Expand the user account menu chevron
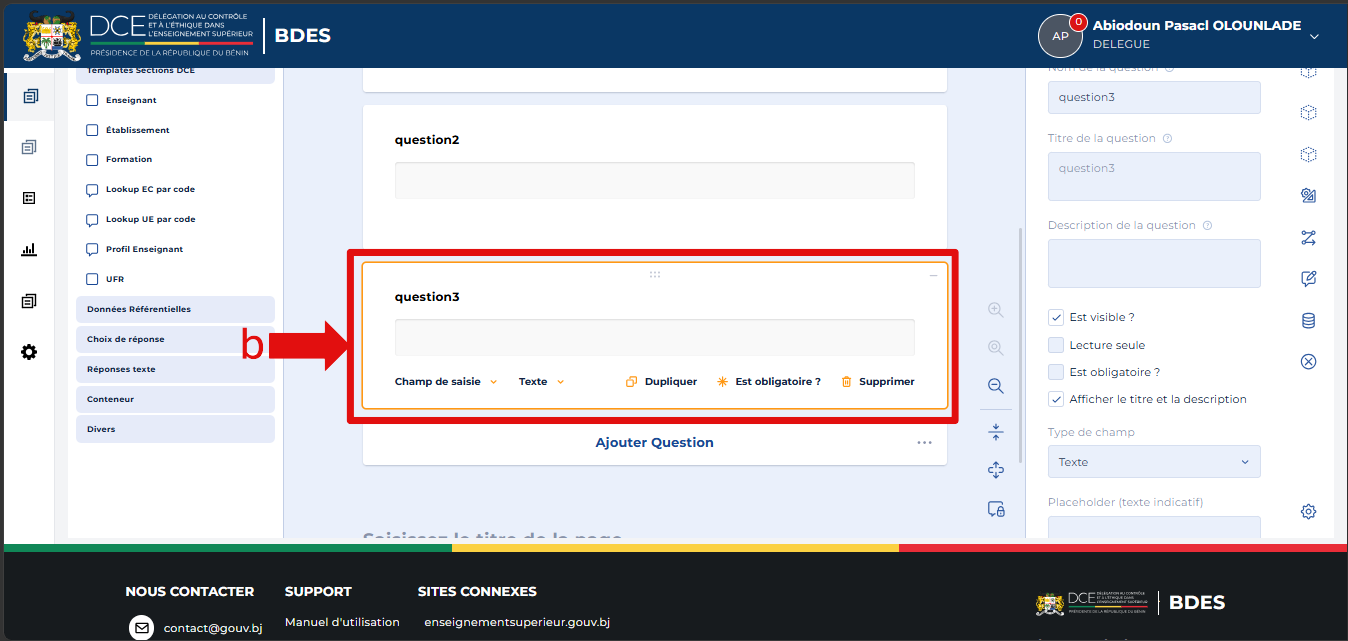The width and height of the screenshot is (1348, 641). (1314, 36)
